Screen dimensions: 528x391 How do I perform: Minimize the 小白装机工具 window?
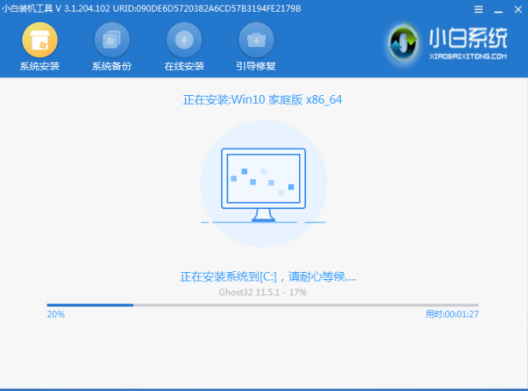tap(498, 11)
